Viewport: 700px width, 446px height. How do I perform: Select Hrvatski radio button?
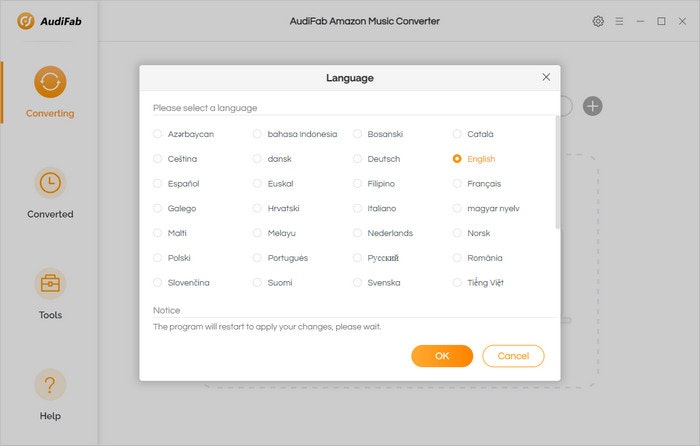point(257,208)
